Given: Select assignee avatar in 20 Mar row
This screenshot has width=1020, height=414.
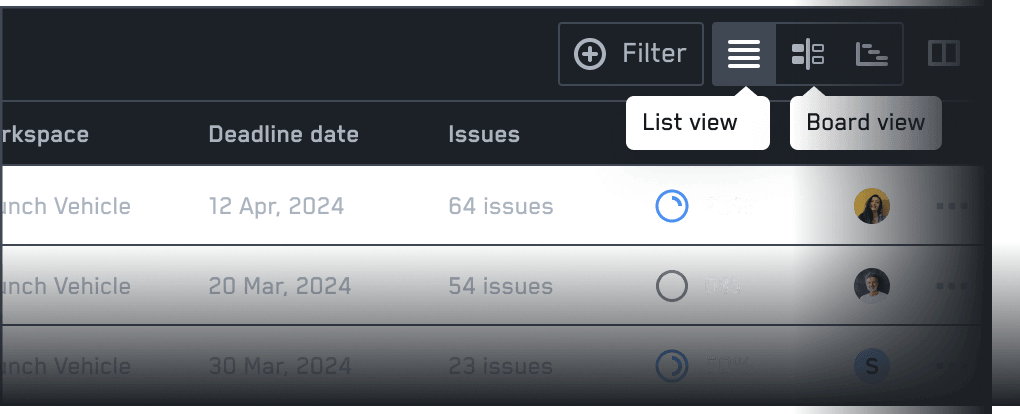Looking at the screenshot, I should click(x=872, y=286).
